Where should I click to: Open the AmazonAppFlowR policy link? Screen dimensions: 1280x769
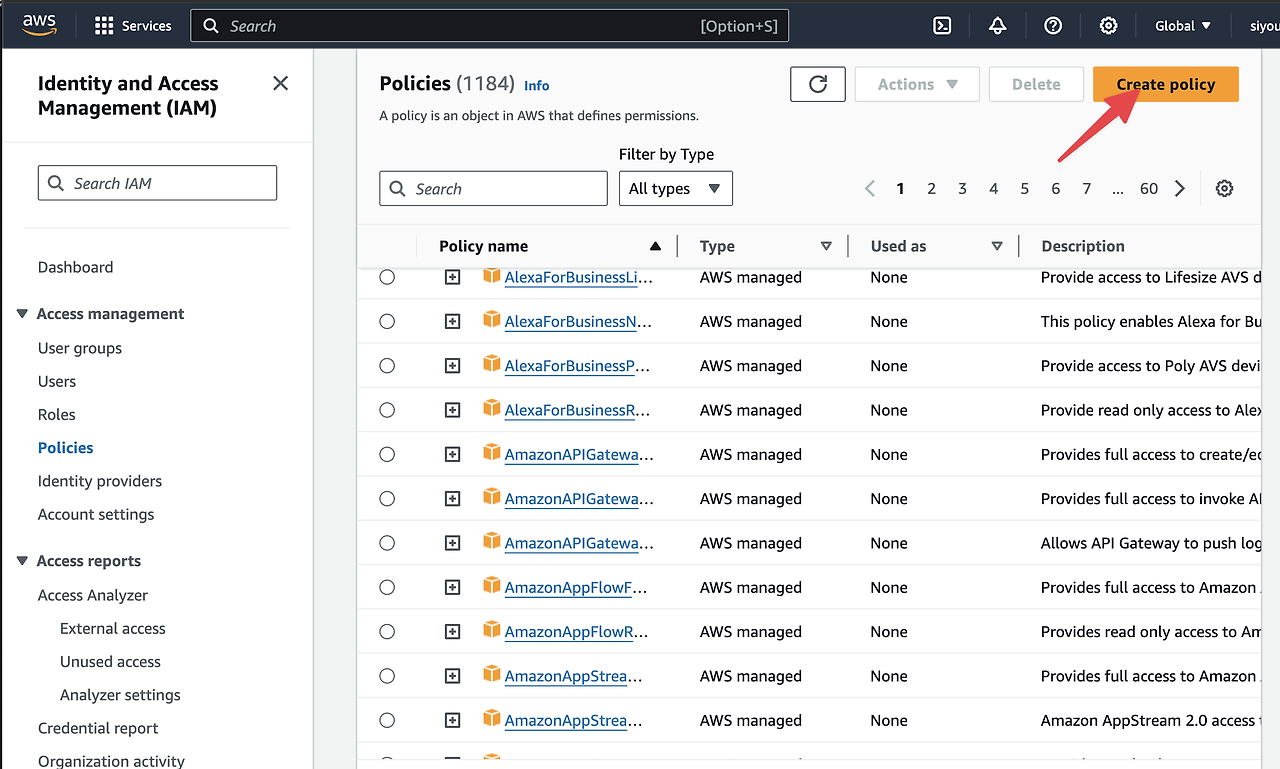577,632
